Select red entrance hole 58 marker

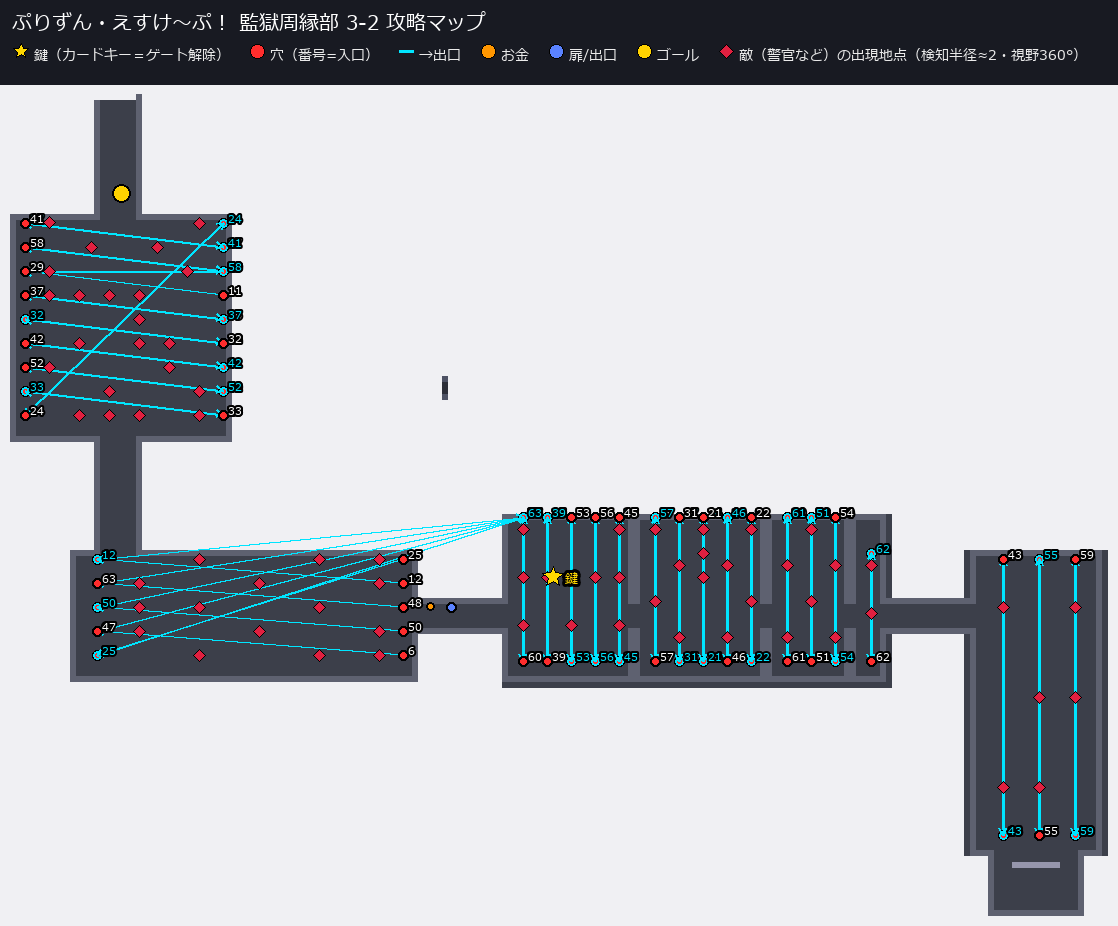pyautogui.click(x=26, y=247)
